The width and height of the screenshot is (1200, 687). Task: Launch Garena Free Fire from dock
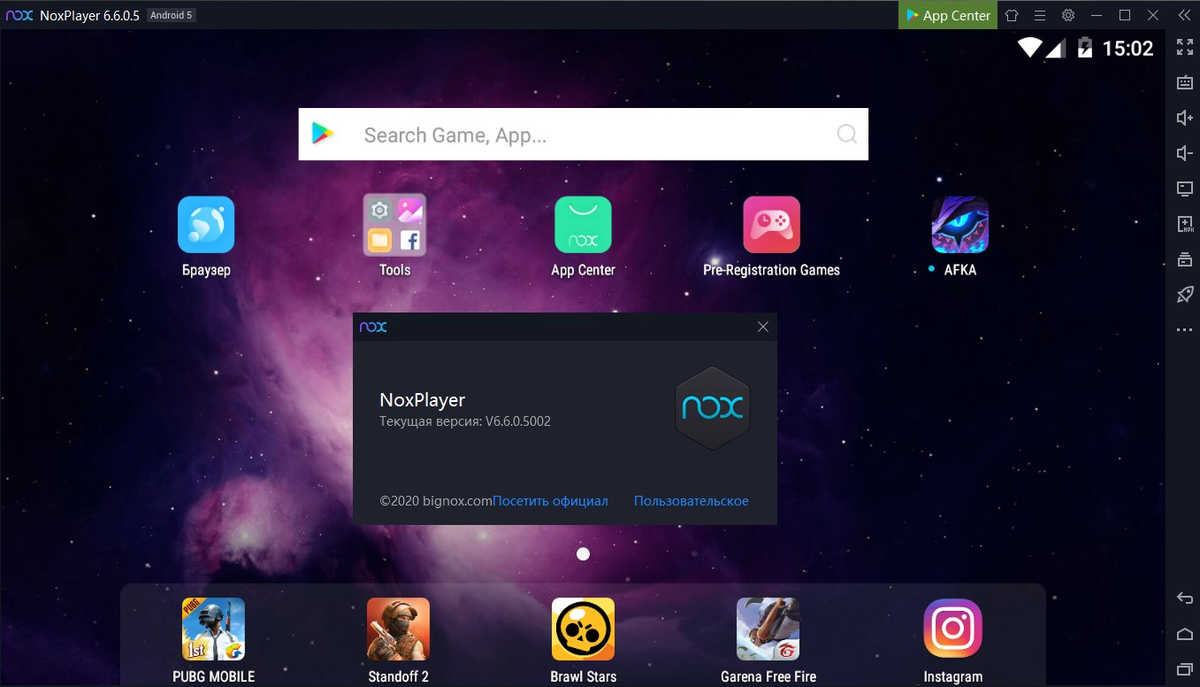point(768,640)
